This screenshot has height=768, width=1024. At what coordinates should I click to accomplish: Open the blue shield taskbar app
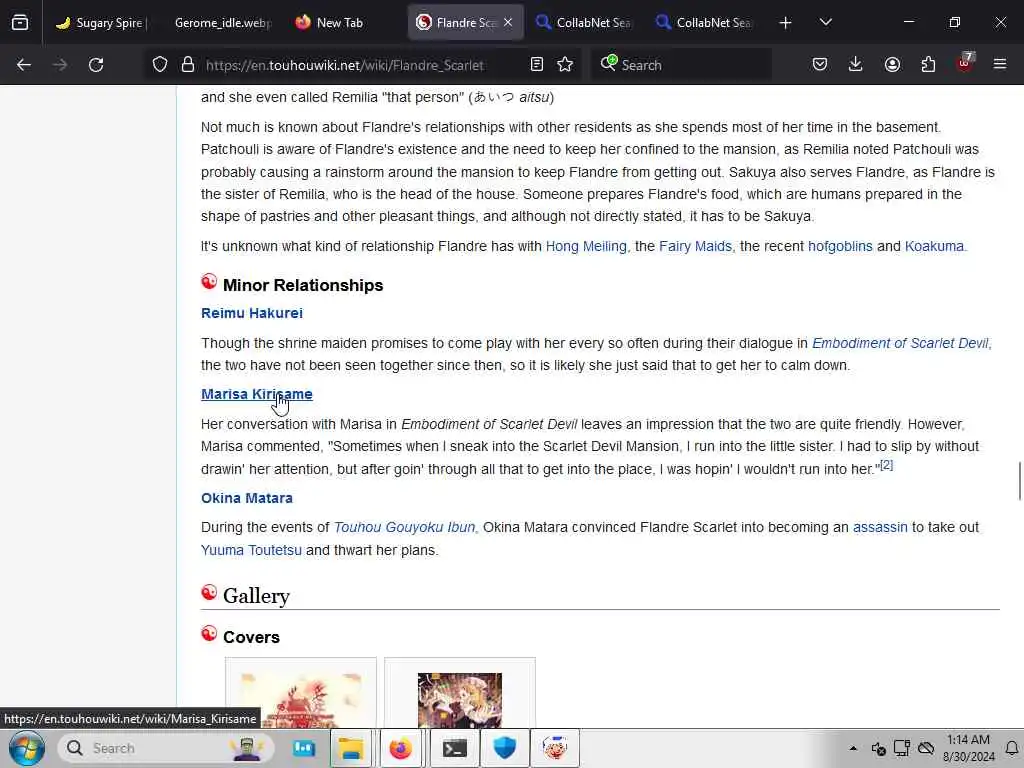tap(504, 748)
